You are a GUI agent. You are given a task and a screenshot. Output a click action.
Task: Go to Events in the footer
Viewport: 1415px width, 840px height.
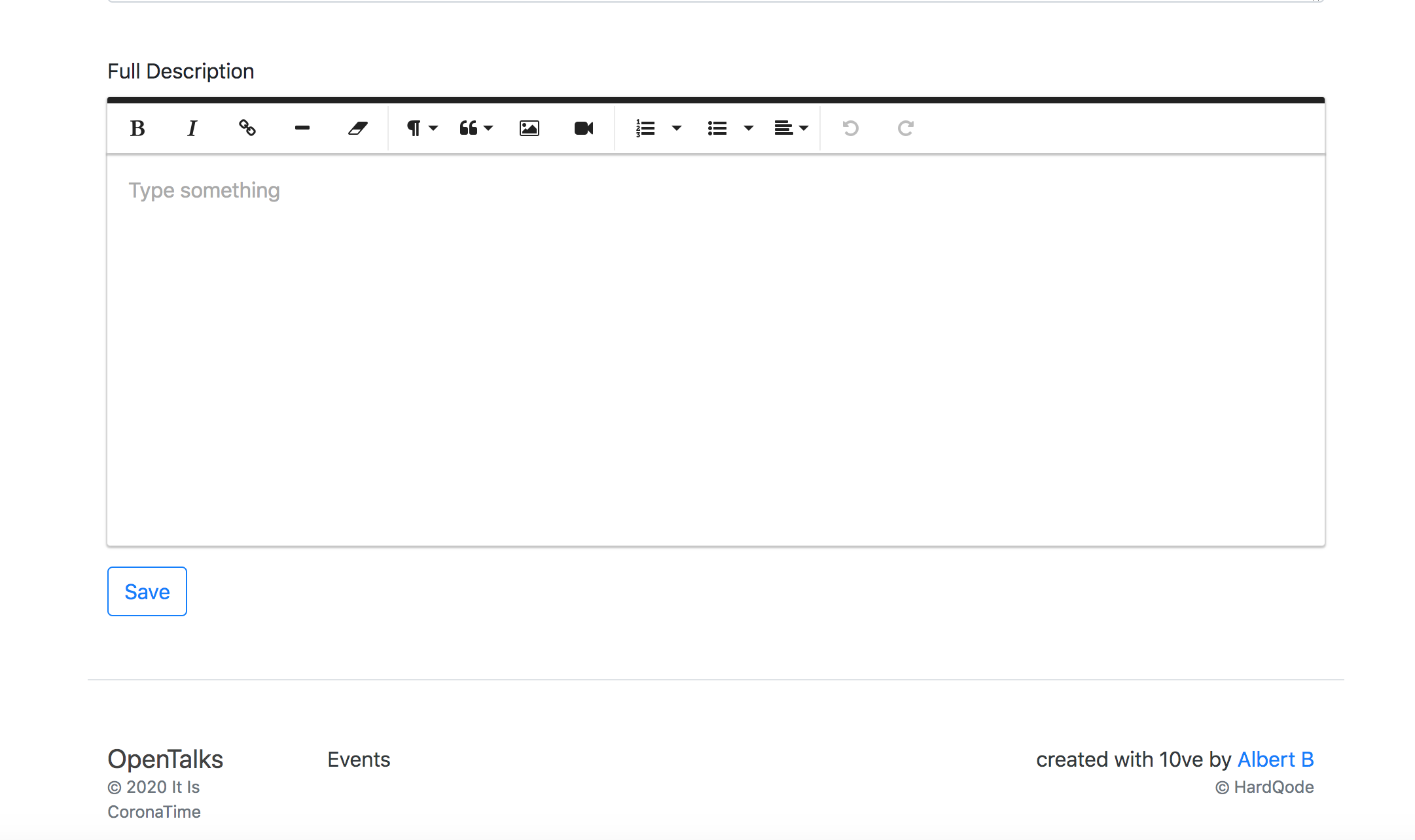pyautogui.click(x=359, y=760)
